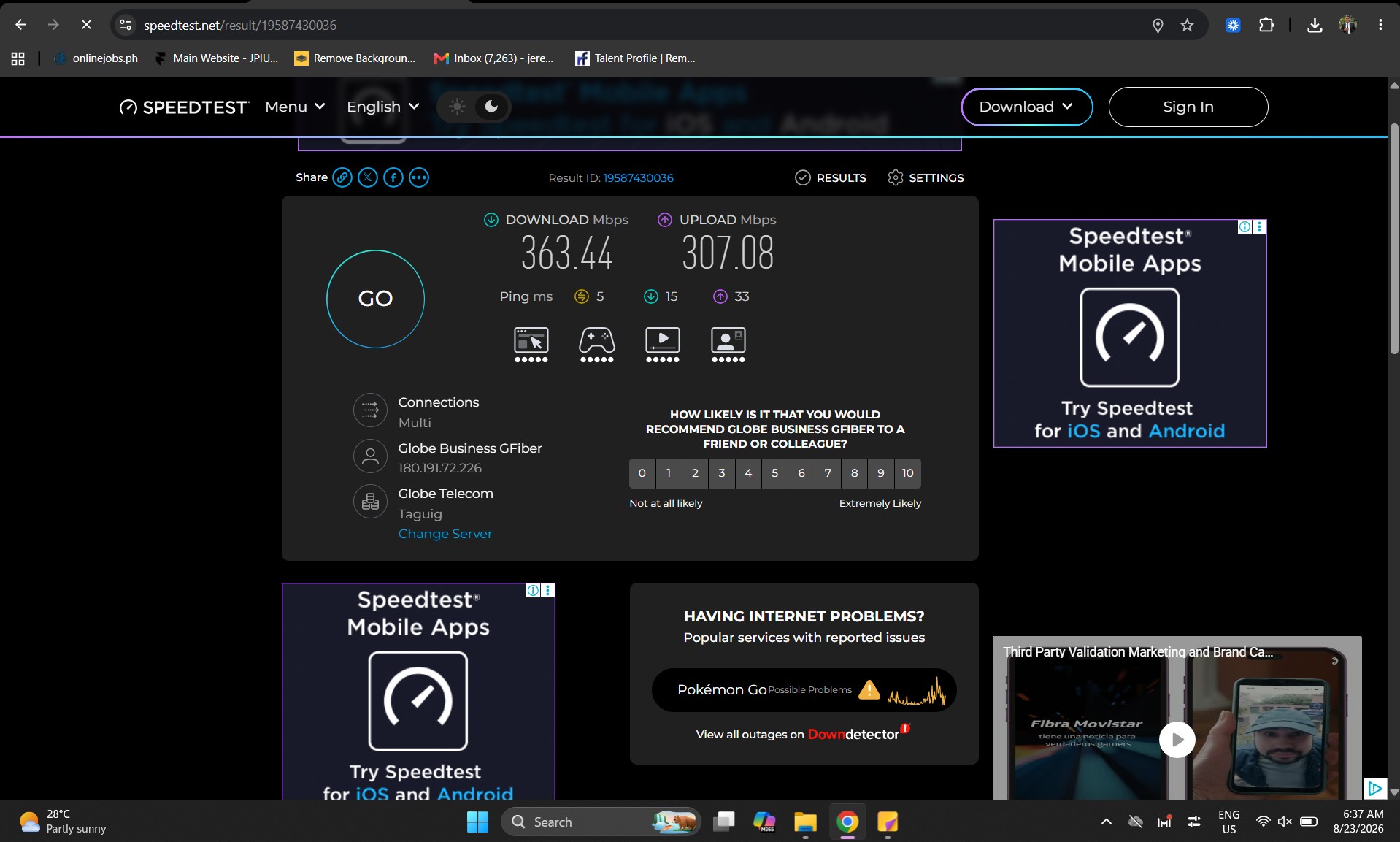Select rating 0 on the recommendation scale
Screen dimensions: 1400x842
[x=642, y=473]
